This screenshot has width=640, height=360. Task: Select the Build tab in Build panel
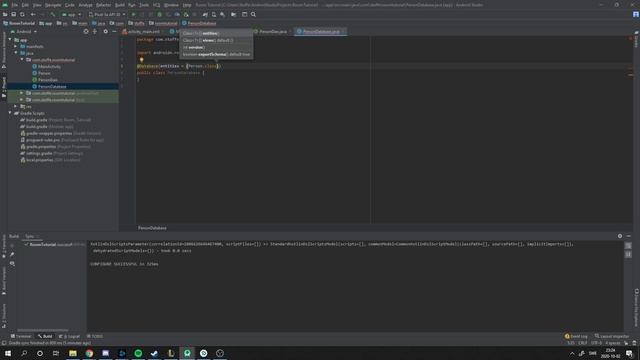point(14,236)
